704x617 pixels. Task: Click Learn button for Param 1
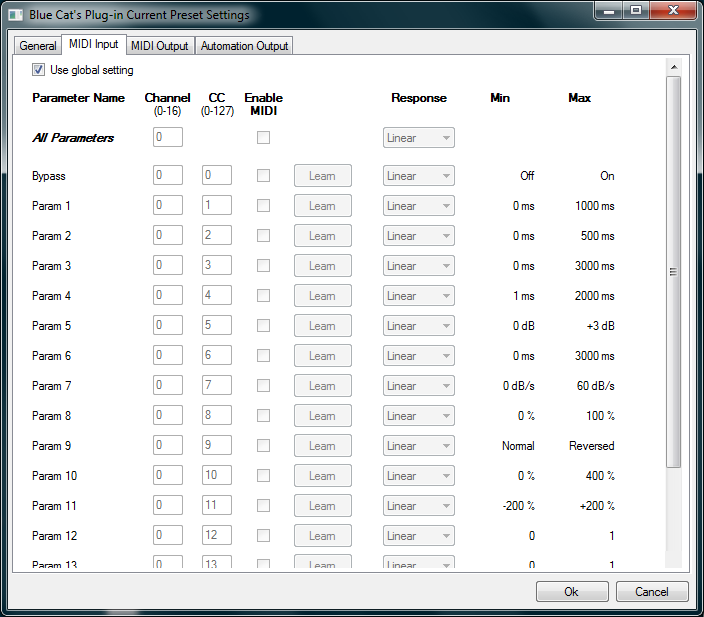click(x=323, y=206)
